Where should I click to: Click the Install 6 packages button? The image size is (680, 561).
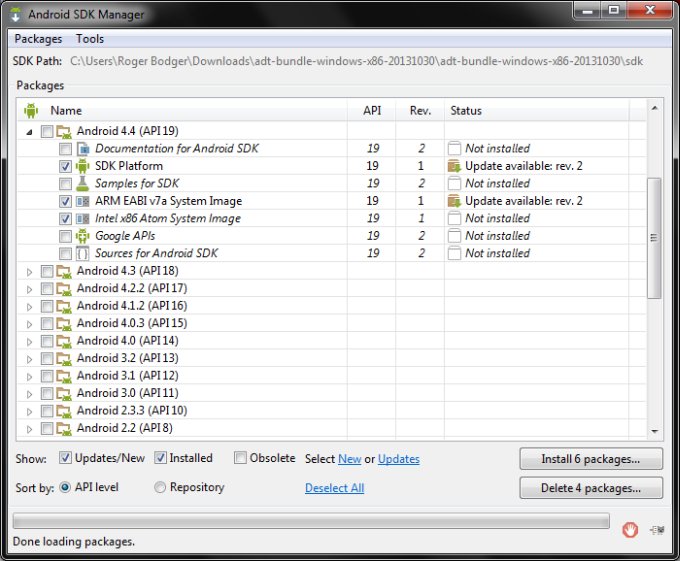591,459
